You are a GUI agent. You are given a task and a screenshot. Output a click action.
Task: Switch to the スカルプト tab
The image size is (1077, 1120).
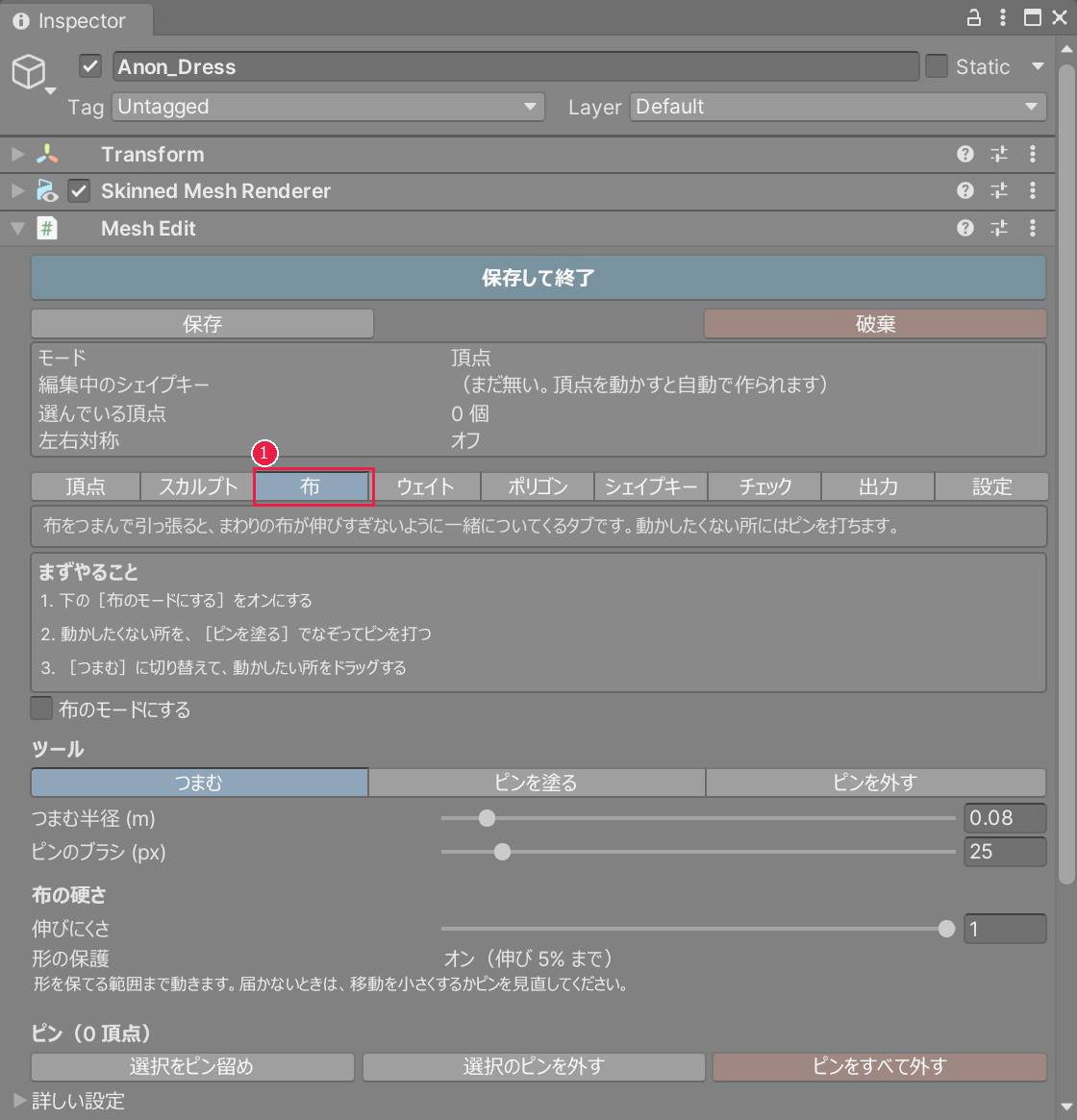(x=197, y=486)
